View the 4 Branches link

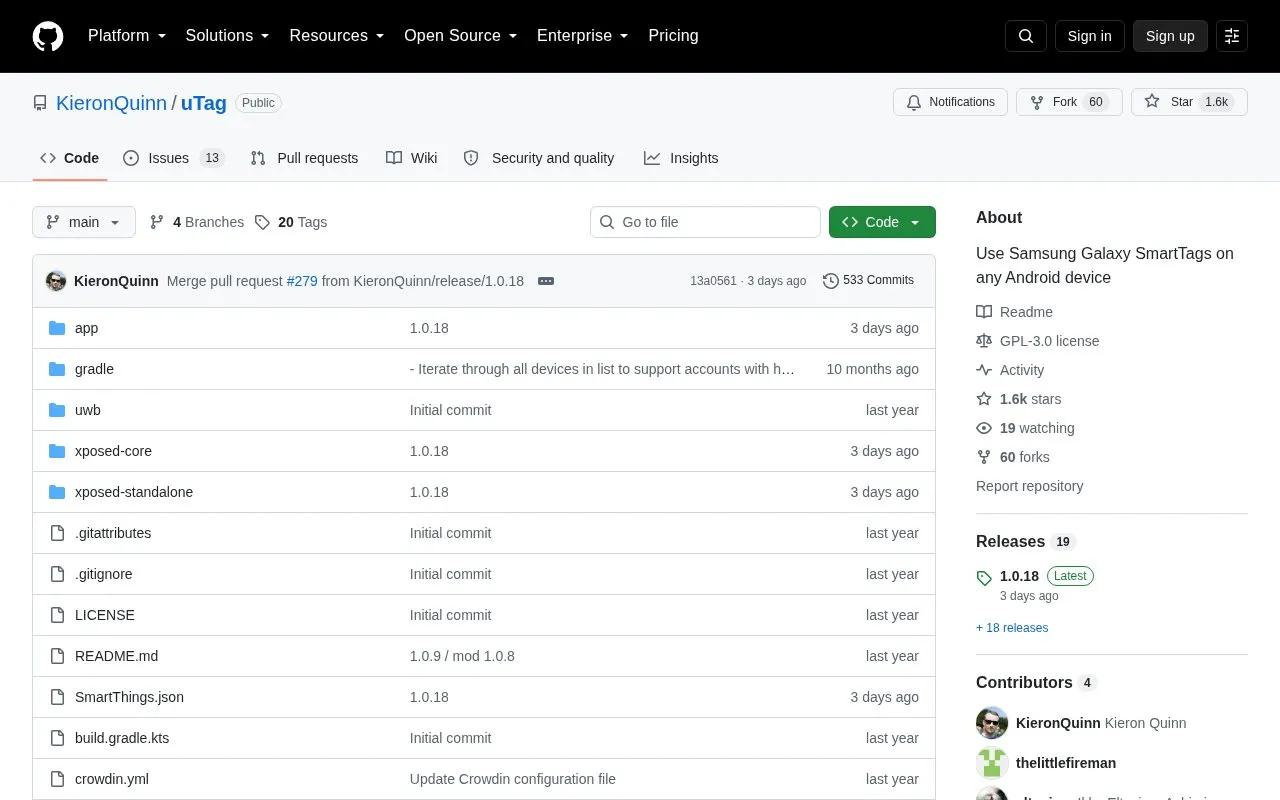tap(197, 222)
